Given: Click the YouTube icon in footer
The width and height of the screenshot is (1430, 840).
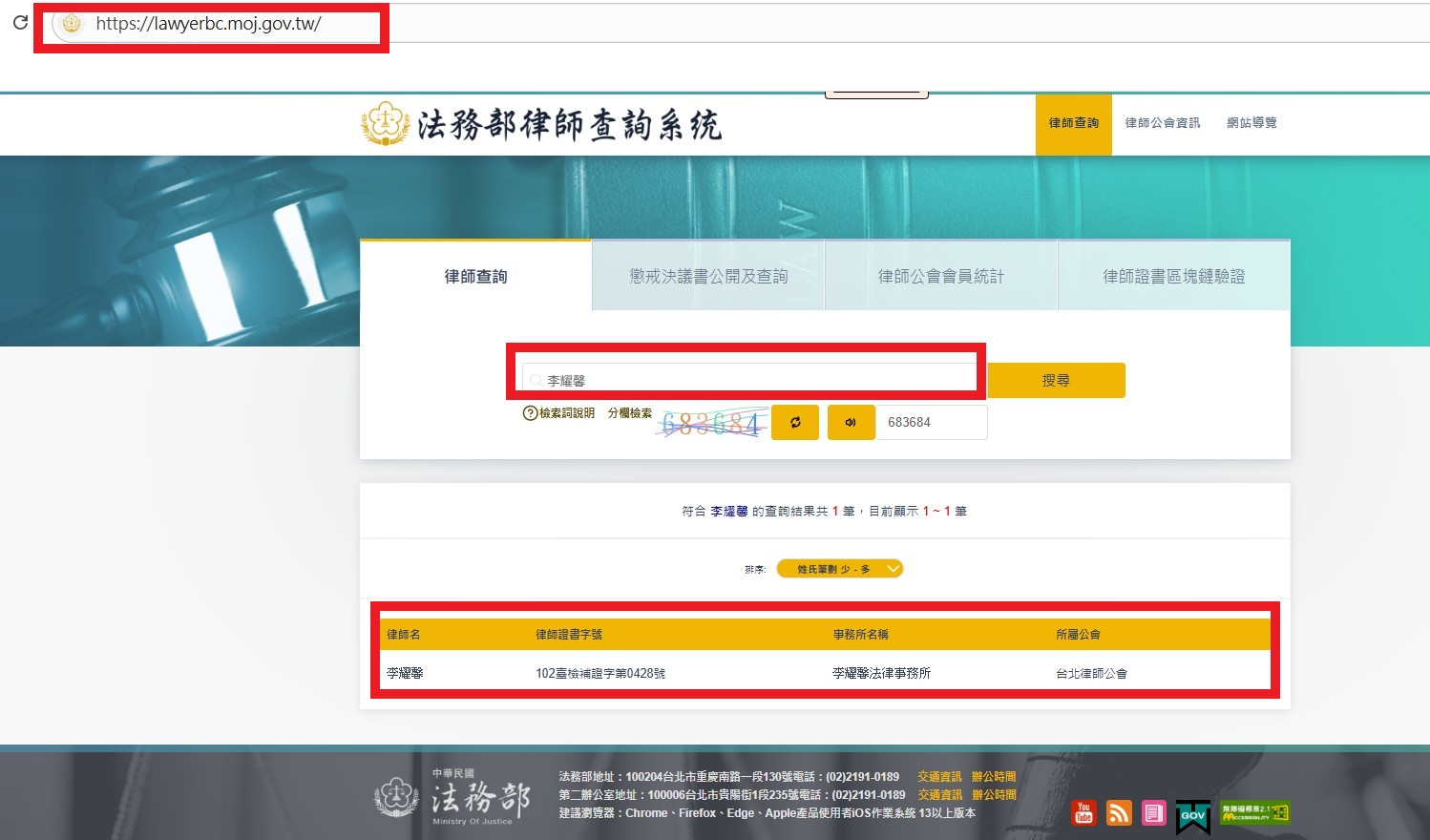Looking at the screenshot, I should (x=1083, y=812).
